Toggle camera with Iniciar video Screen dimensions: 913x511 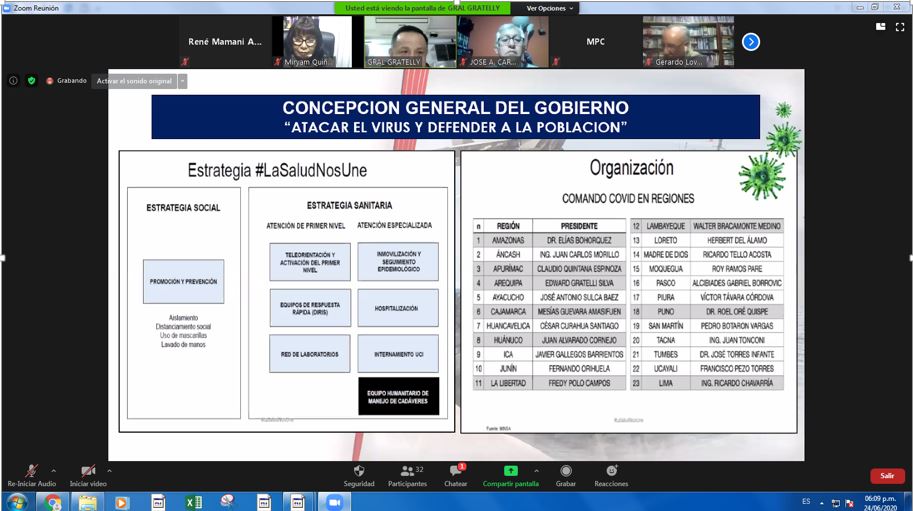87,470
